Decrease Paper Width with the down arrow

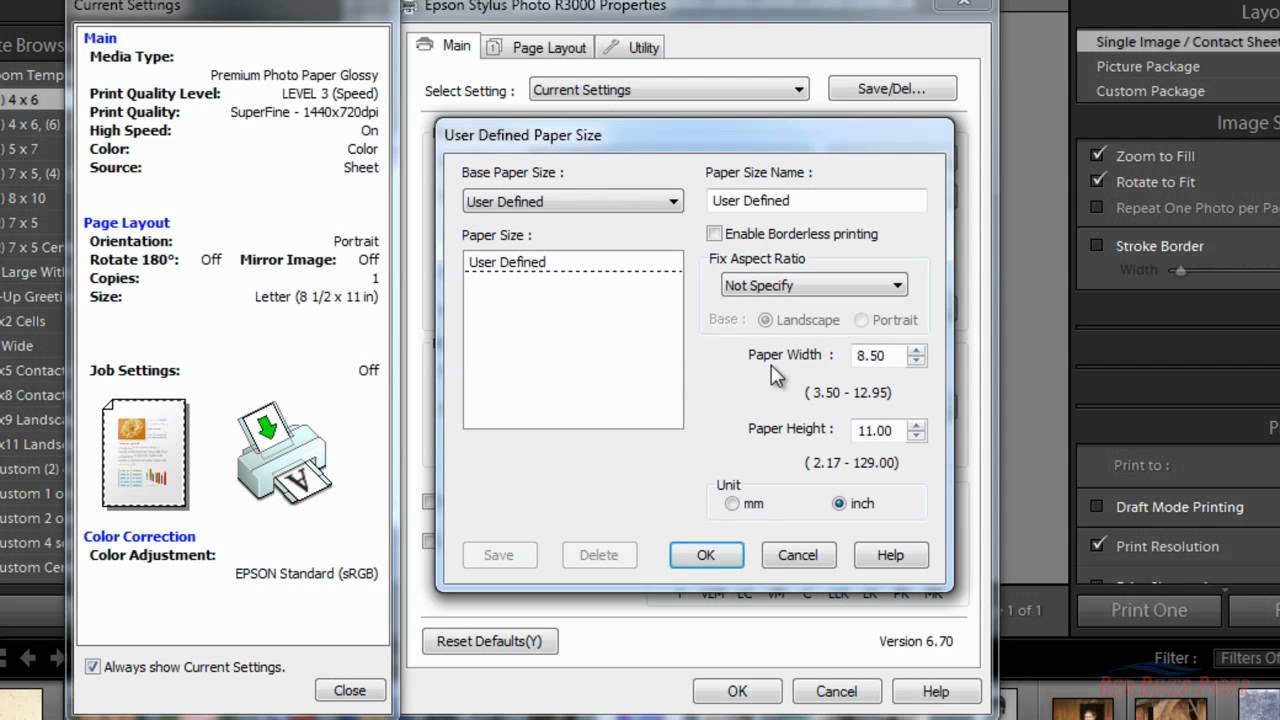pos(917,361)
